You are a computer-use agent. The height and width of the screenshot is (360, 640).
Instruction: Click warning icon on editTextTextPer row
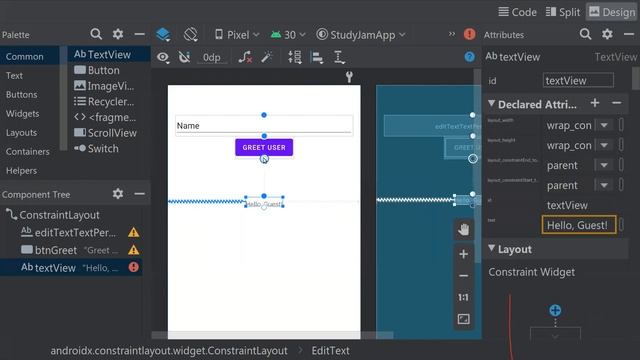coord(133,233)
